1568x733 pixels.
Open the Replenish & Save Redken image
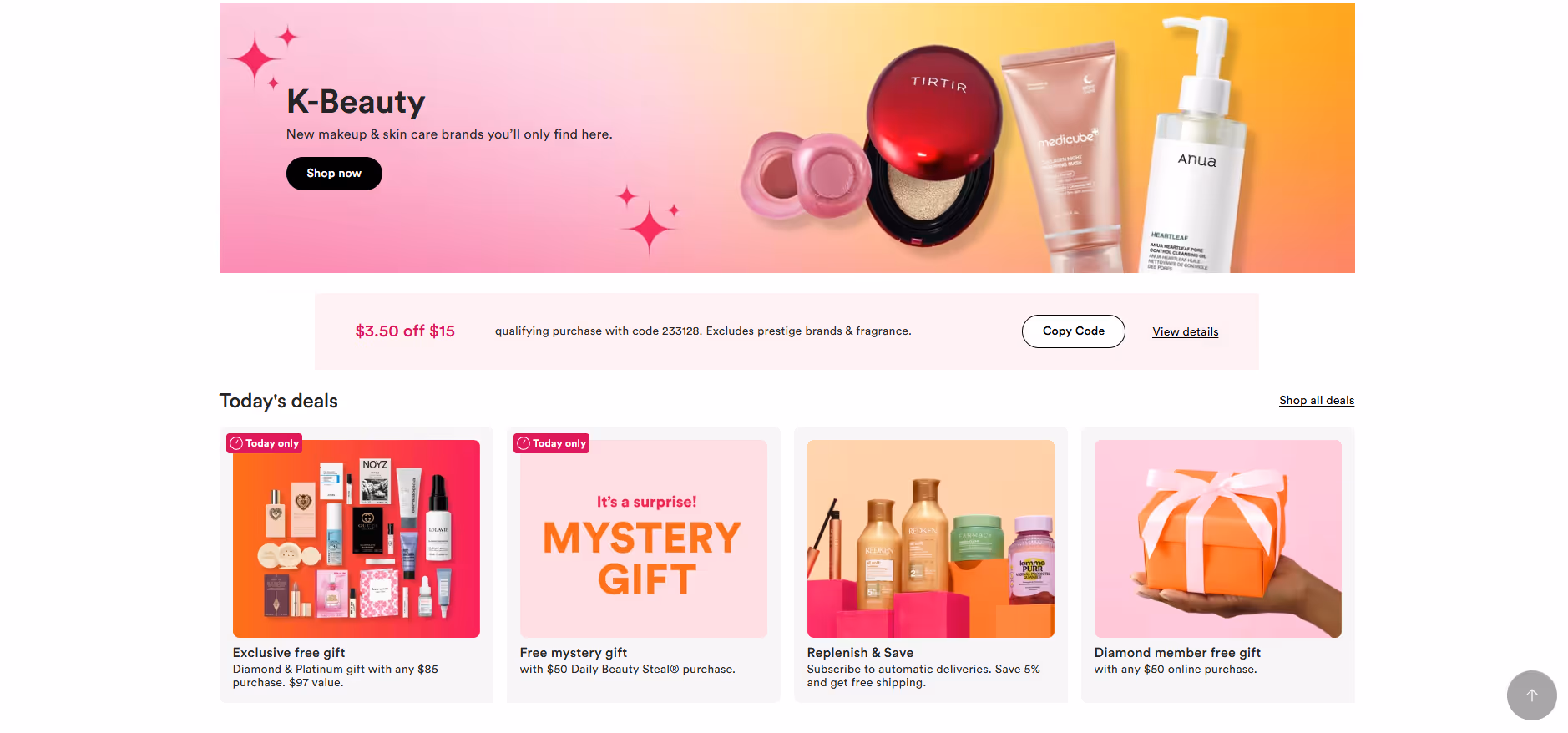tap(931, 539)
